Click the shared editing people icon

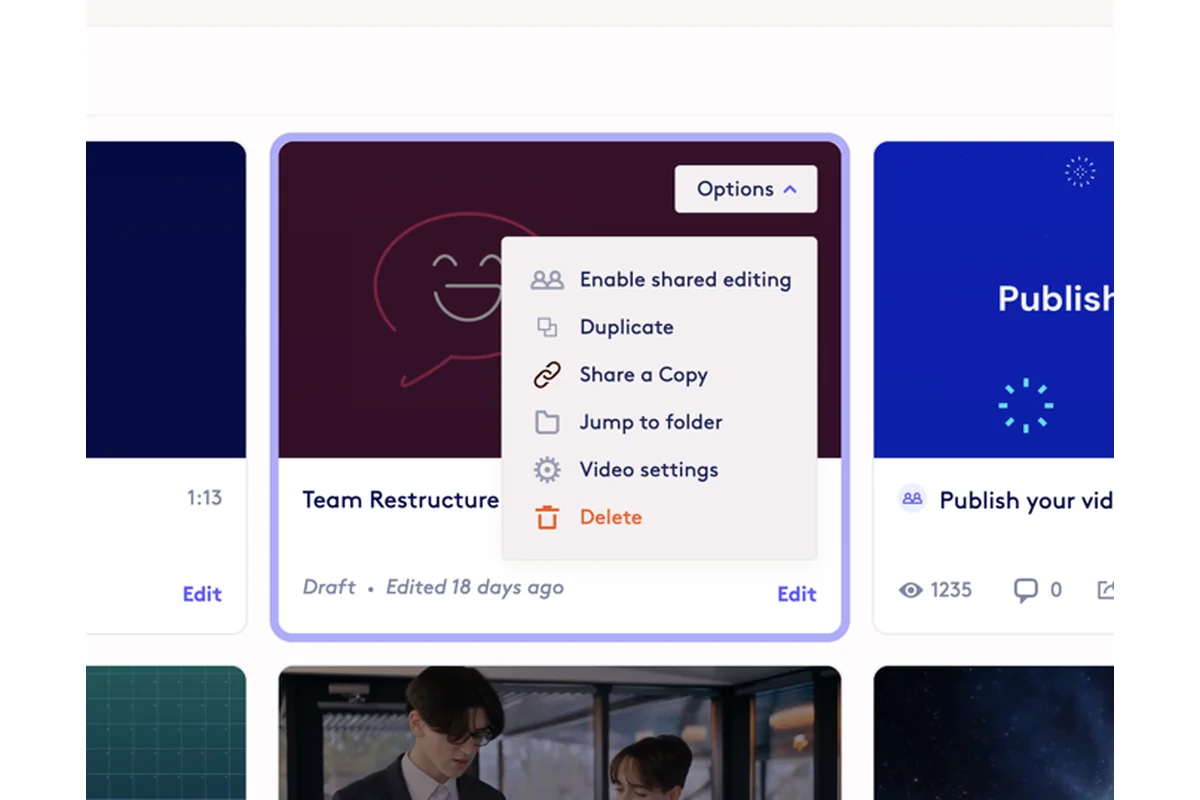546,280
